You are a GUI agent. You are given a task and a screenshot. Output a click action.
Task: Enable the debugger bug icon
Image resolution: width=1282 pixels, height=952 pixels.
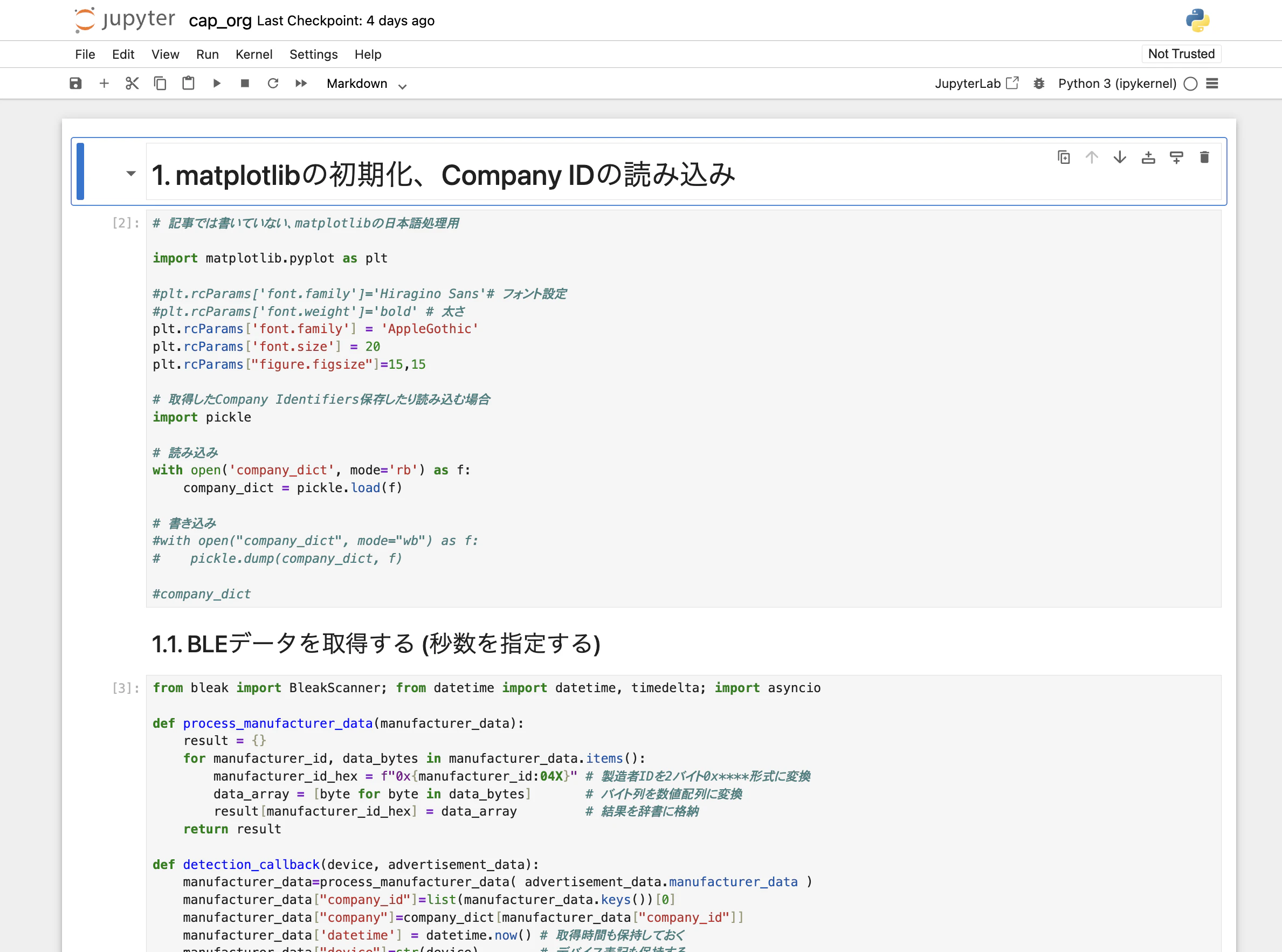point(1039,84)
